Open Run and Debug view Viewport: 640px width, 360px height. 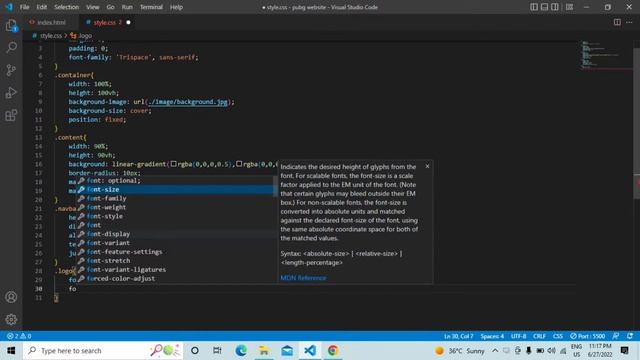click(x=11, y=93)
